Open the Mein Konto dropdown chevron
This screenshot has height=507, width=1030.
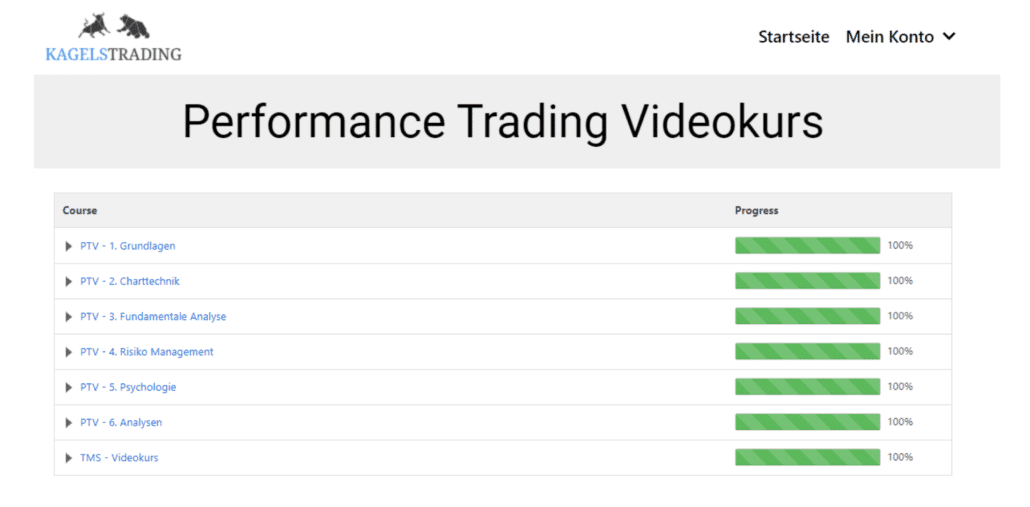pos(949,37)
